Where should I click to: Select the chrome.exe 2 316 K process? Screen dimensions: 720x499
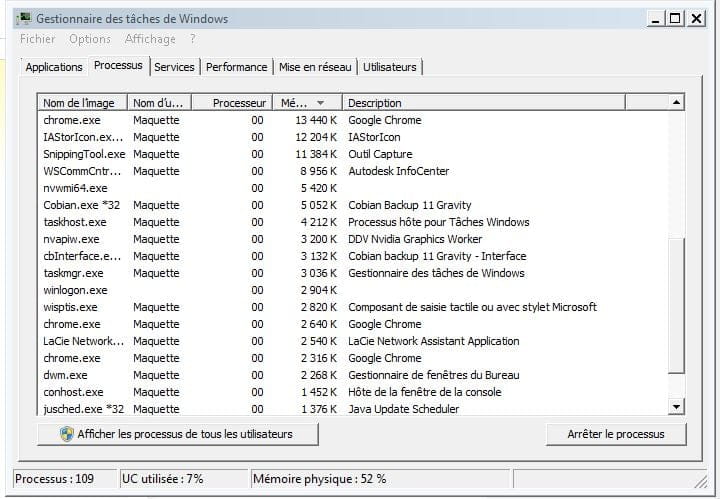pos(353,358)
